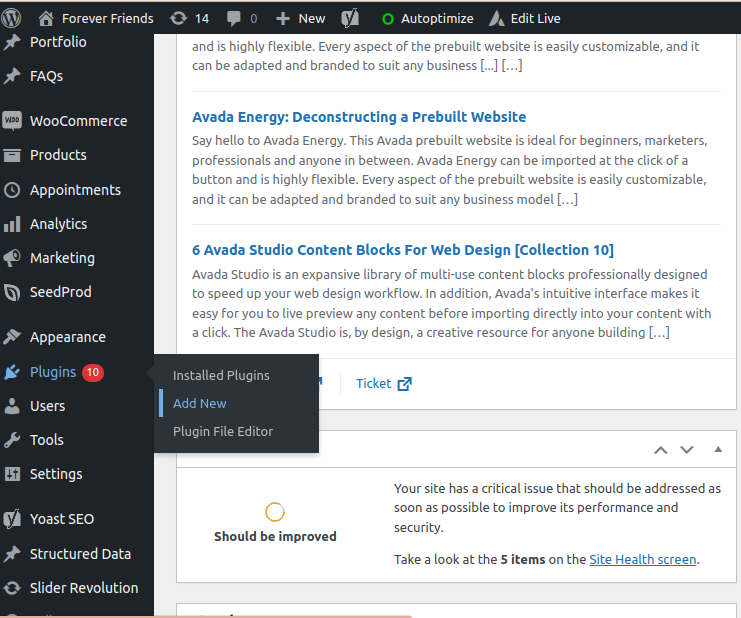This screenshot has height=618, width=741.
Task: Move Site Health widget up
Action: [660, 450]
